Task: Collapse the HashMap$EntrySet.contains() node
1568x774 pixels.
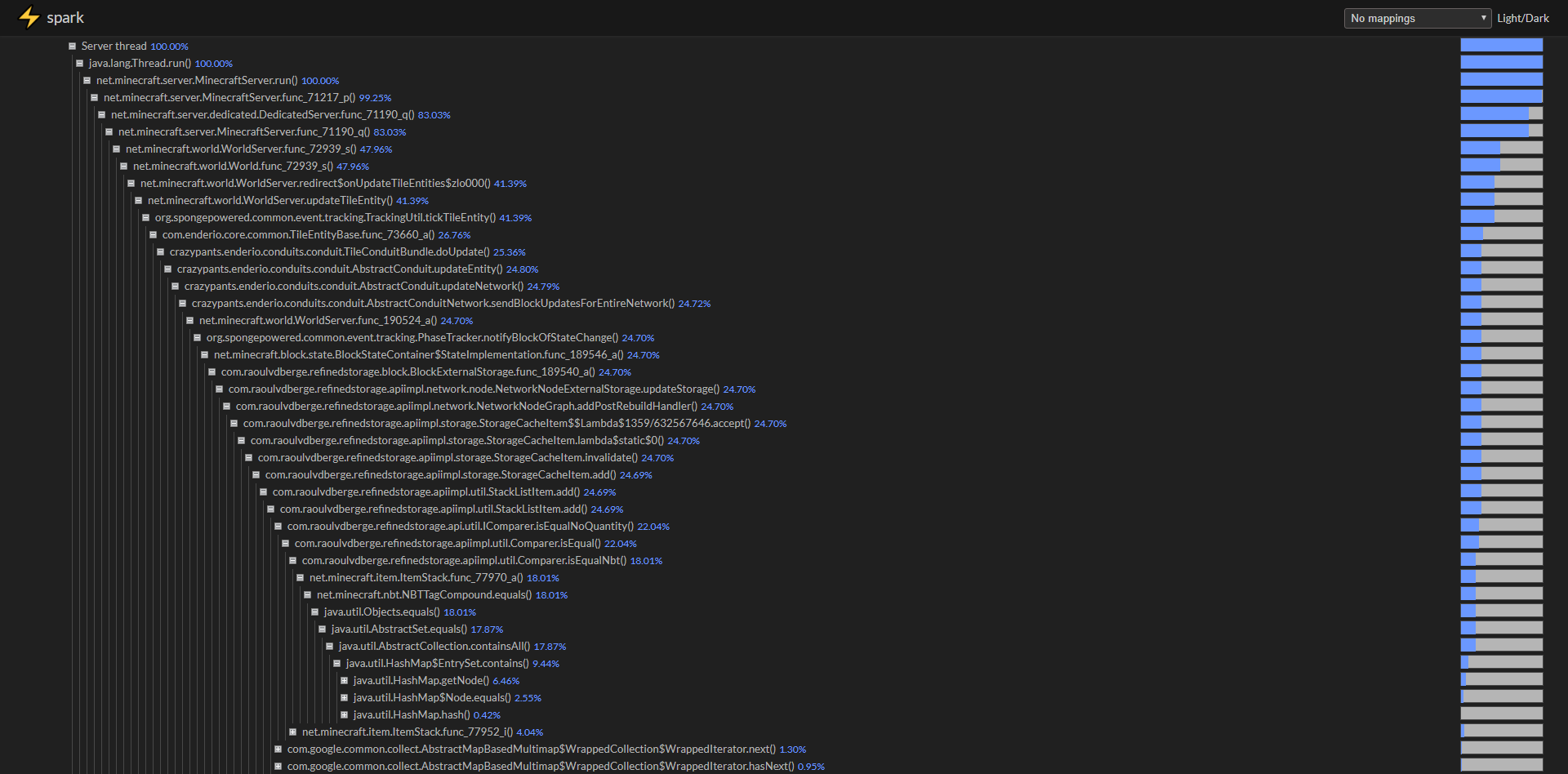Action: [x=336, y=663]
